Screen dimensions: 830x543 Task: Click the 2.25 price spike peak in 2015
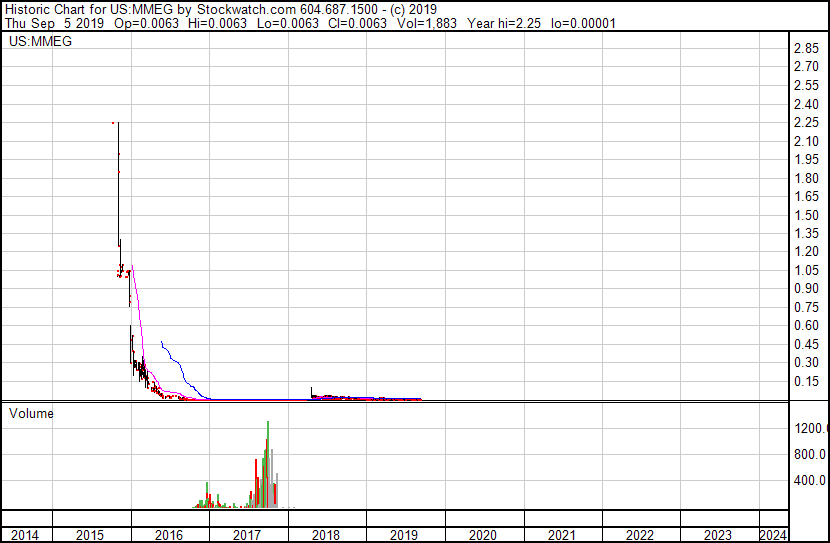coord(118,123)
